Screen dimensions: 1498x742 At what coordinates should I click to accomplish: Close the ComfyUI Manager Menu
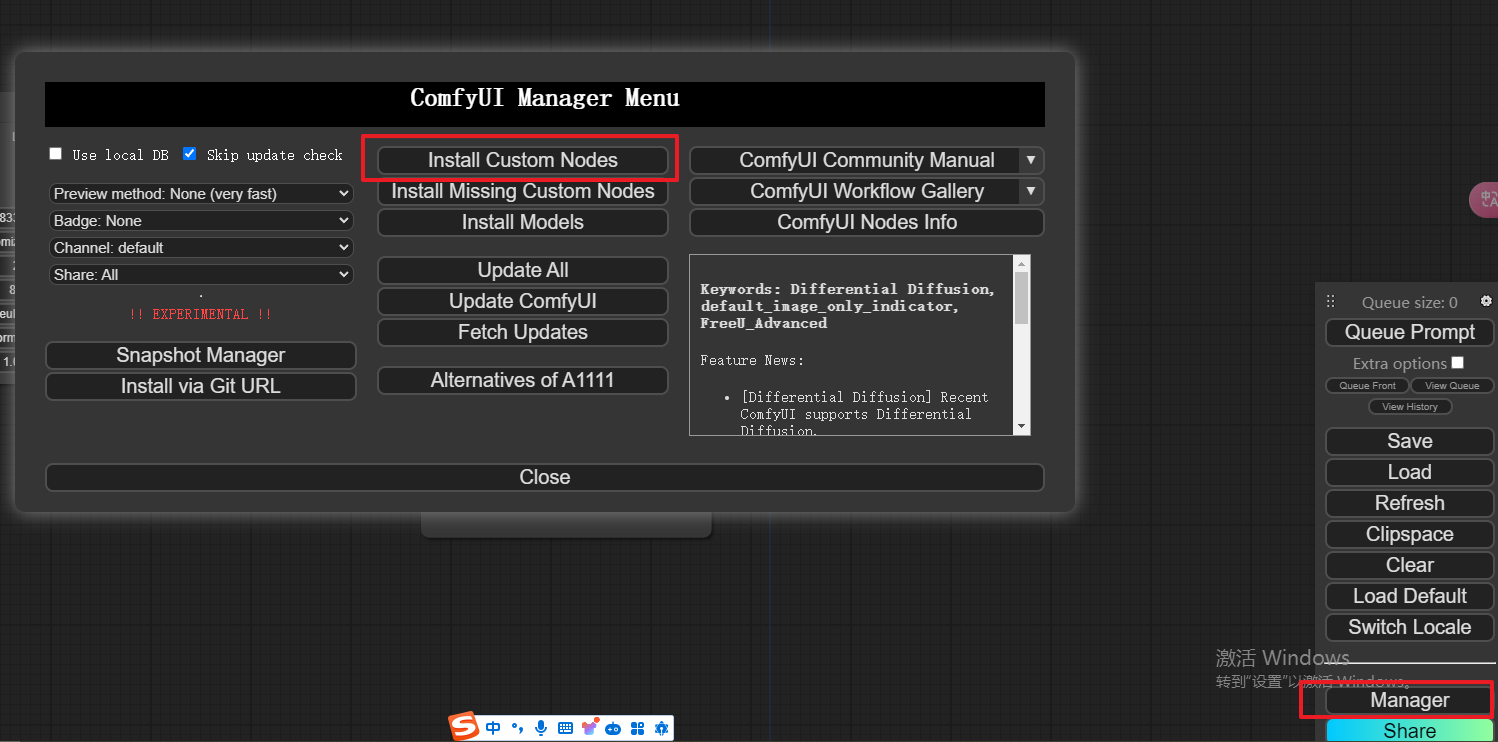click(545, 477)
